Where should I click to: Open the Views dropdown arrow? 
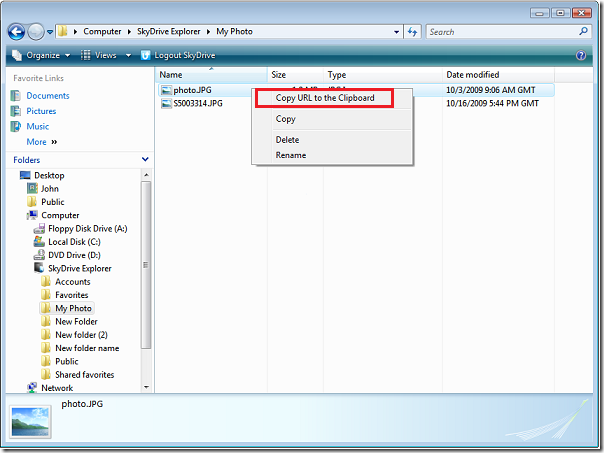[x=128, y=55]
